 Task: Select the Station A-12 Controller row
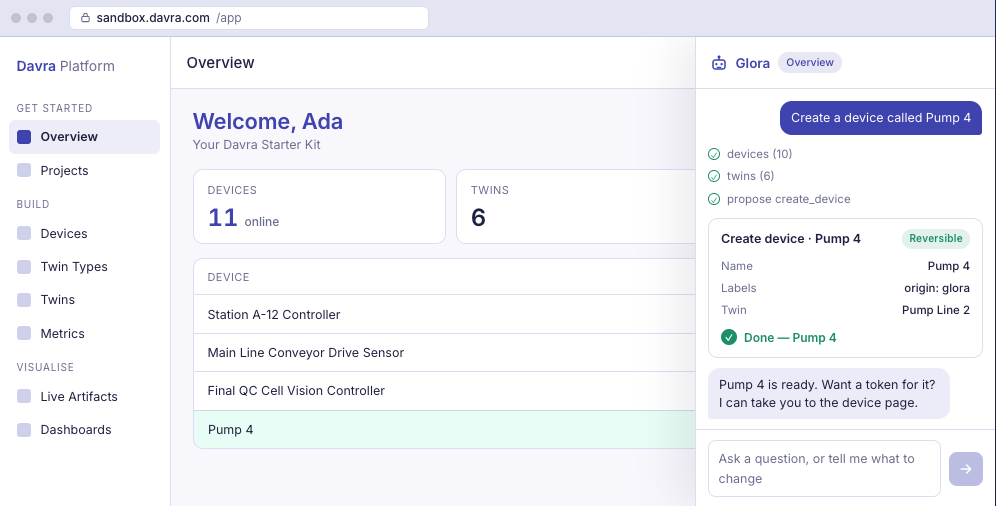click(x=445, y=314)
